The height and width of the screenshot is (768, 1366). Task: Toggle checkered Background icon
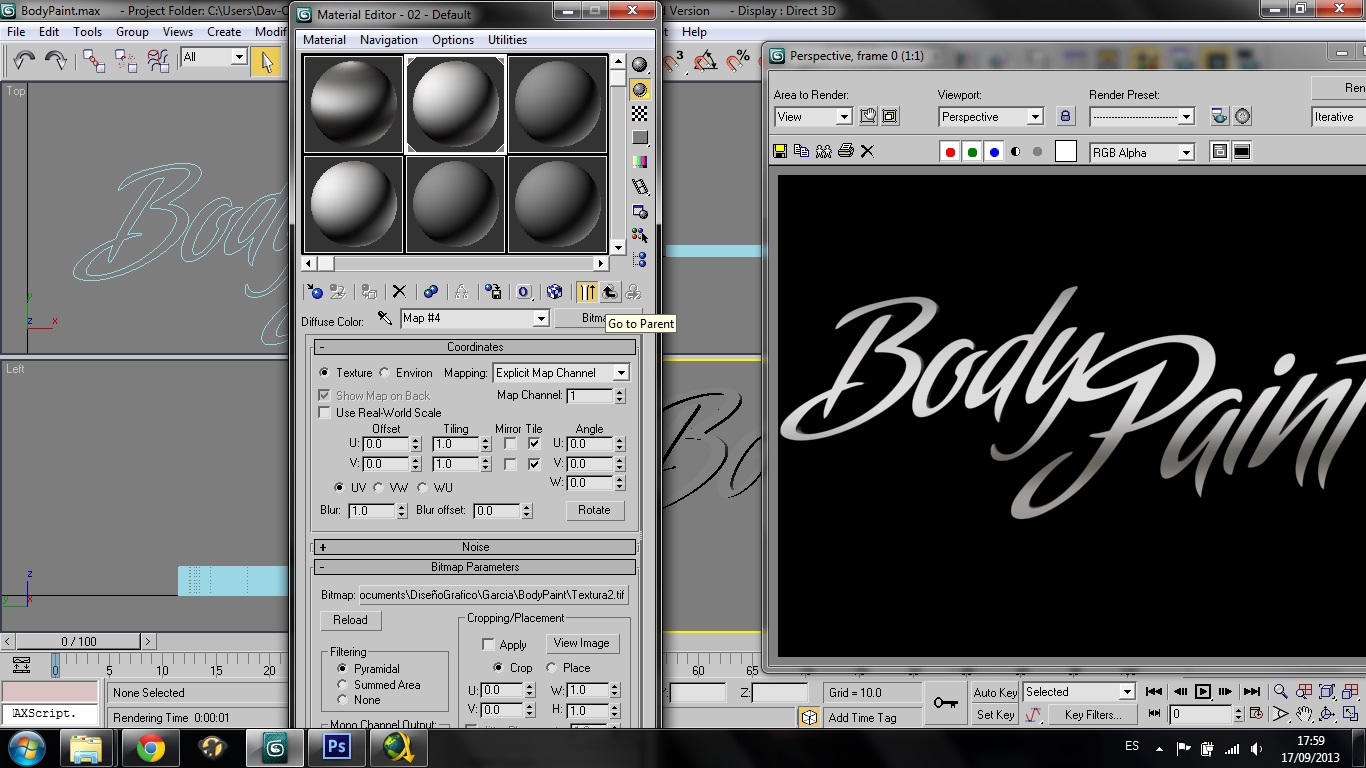(x=640, y=114)
